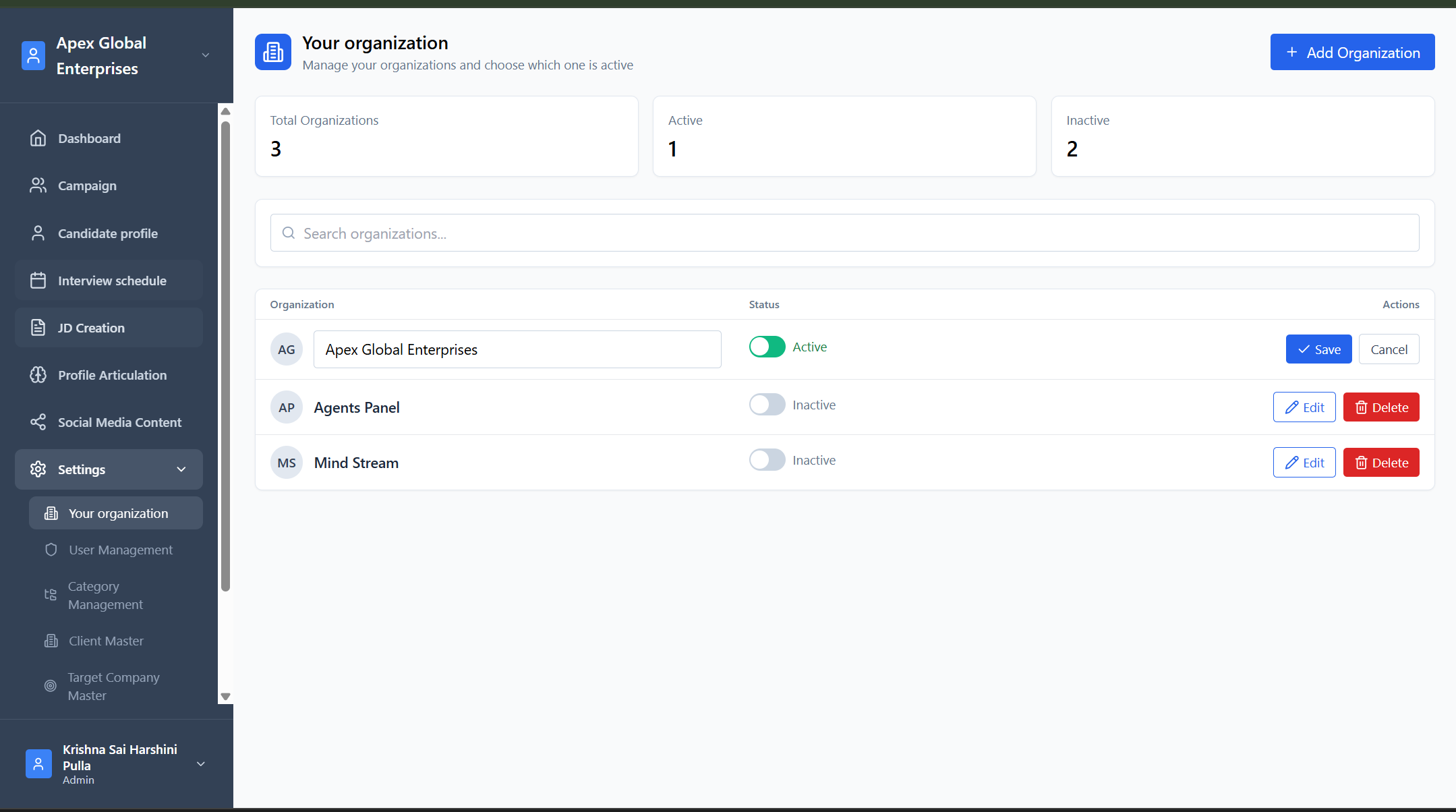
Task: Click the AG avatar circle
Action: click(x=287, y=349)
